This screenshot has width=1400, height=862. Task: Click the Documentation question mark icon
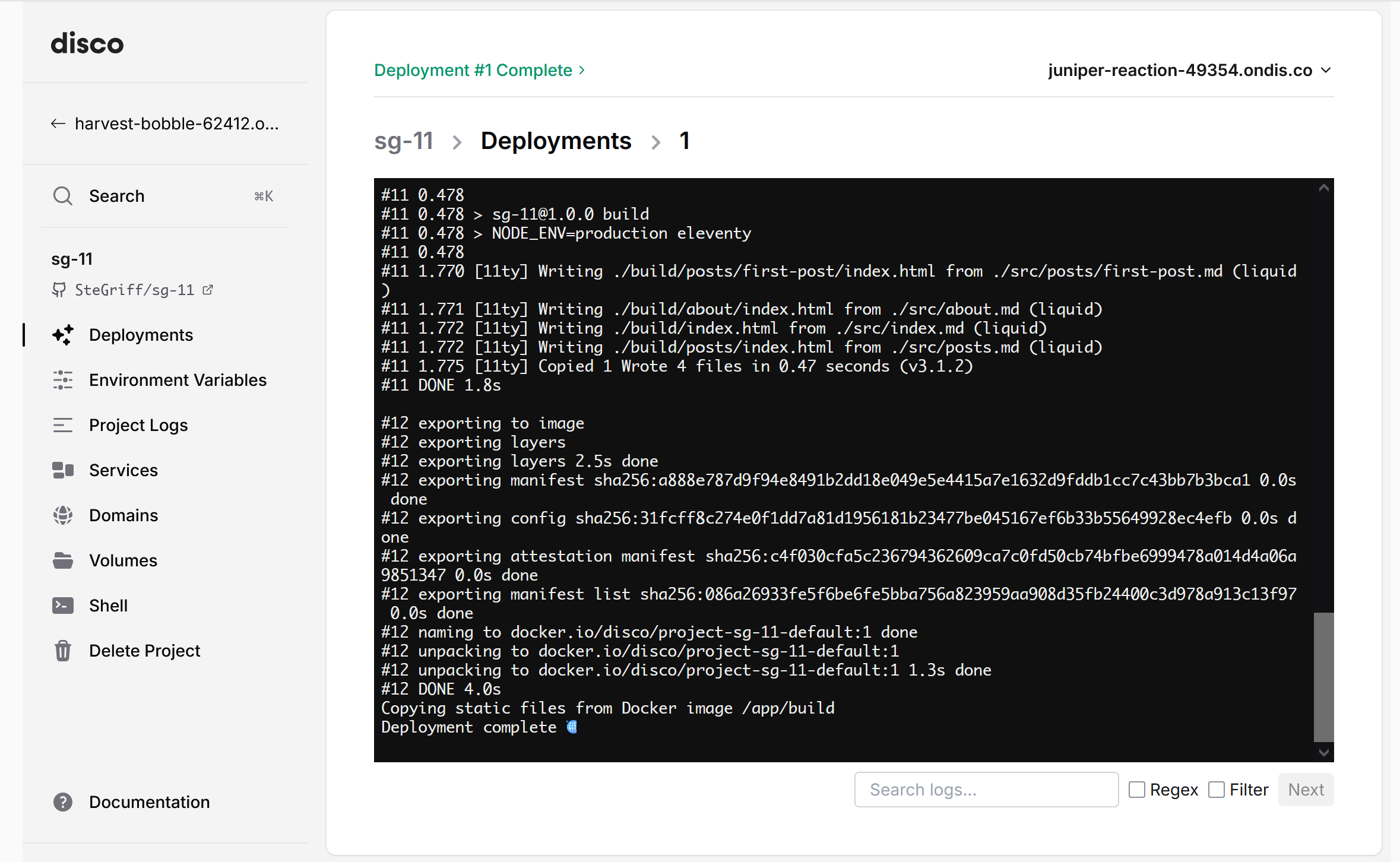[x=63, y=802]
